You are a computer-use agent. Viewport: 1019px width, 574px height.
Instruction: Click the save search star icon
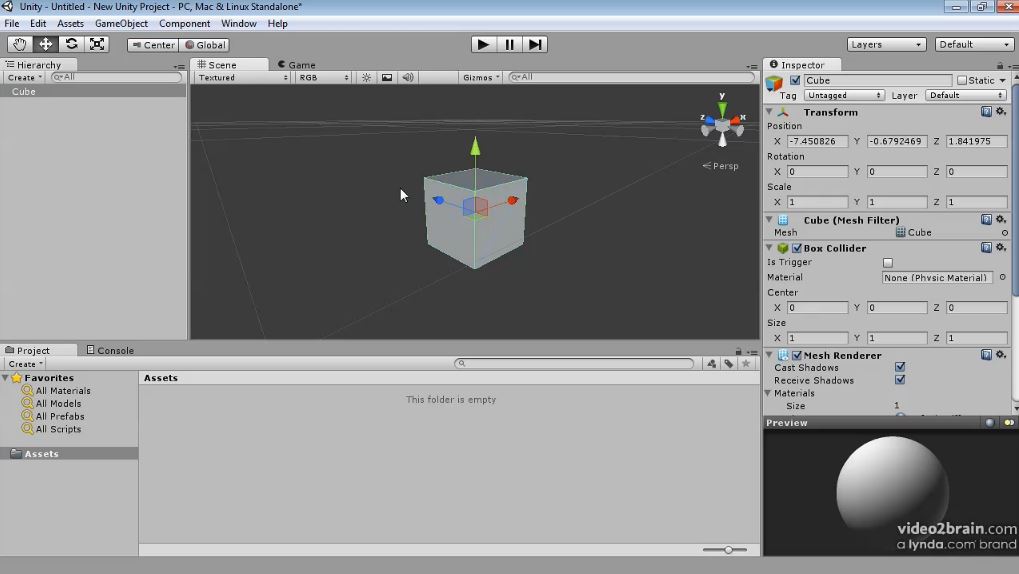click(x=746, y=363)
